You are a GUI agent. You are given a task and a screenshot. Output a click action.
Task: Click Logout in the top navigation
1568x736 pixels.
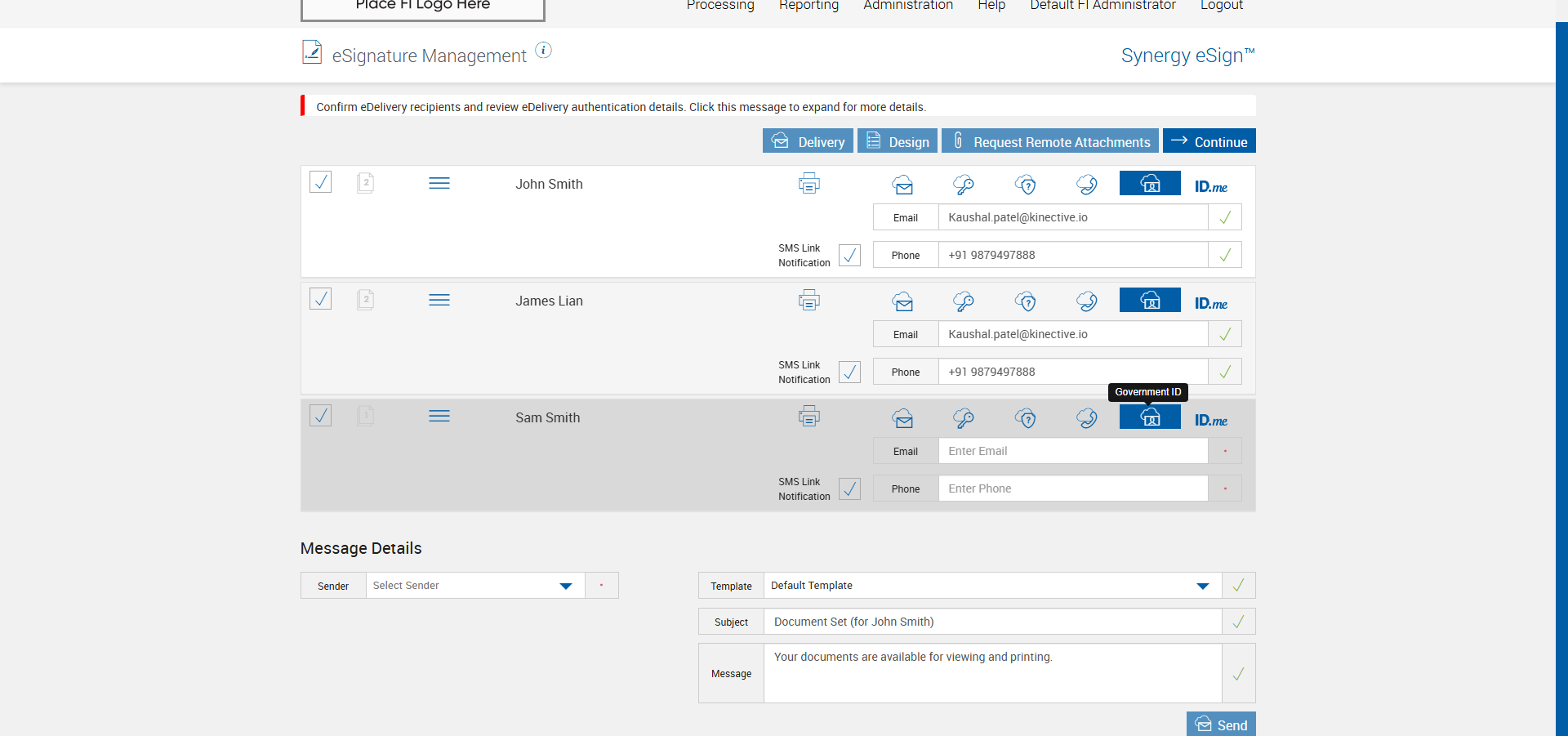coord(1222,5)
